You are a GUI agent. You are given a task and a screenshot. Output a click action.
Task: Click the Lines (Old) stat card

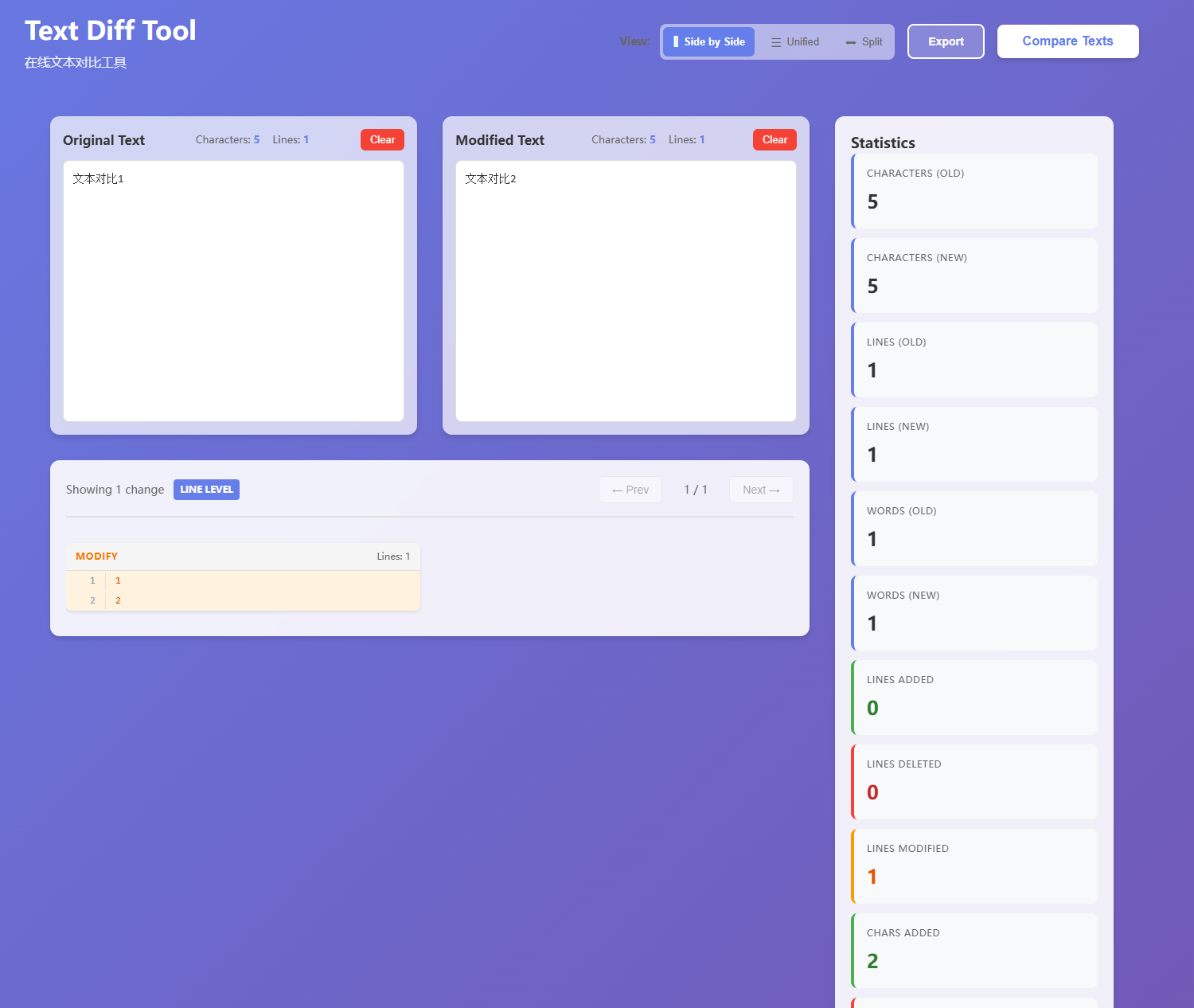(x=974, y=360)
